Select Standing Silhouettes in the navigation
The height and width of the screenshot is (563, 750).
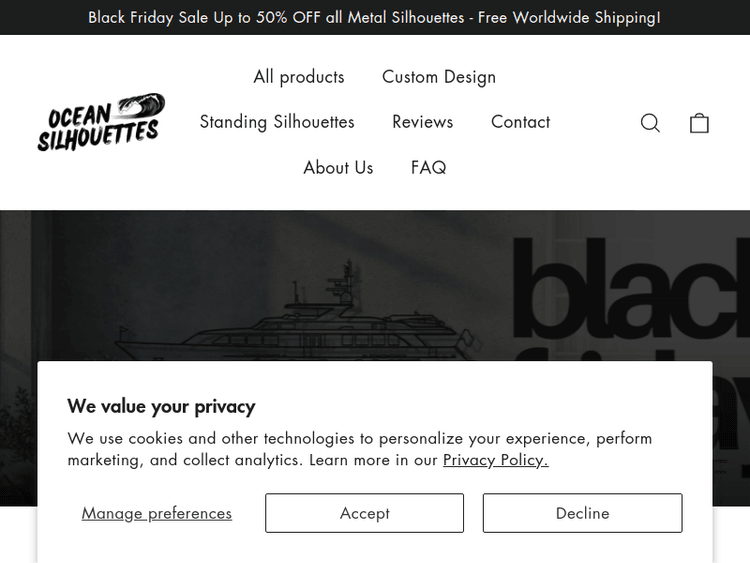[277, 122]
